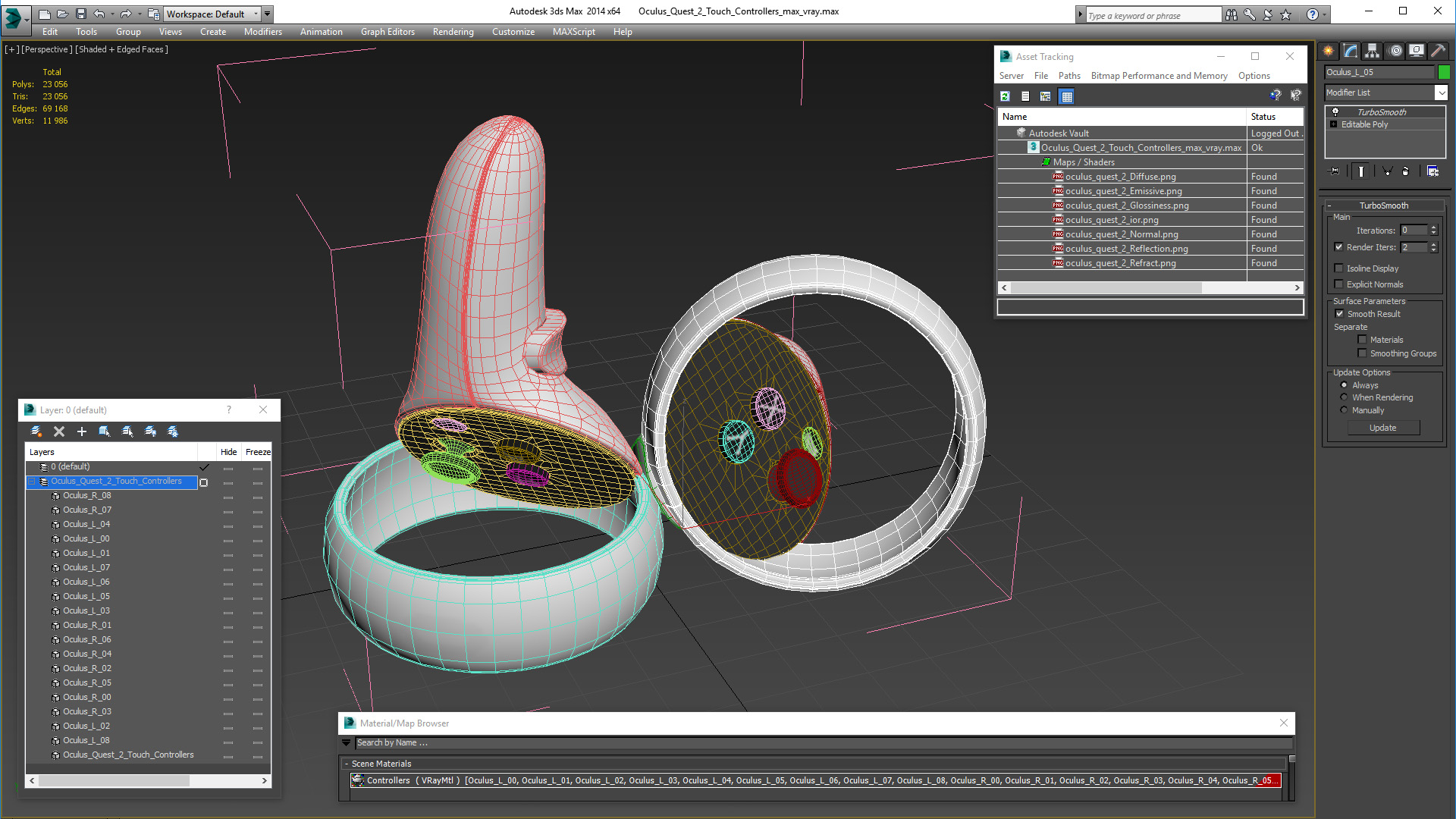Select the Always update option
The image size is (1456, 819).
[x=1345, y=385]
